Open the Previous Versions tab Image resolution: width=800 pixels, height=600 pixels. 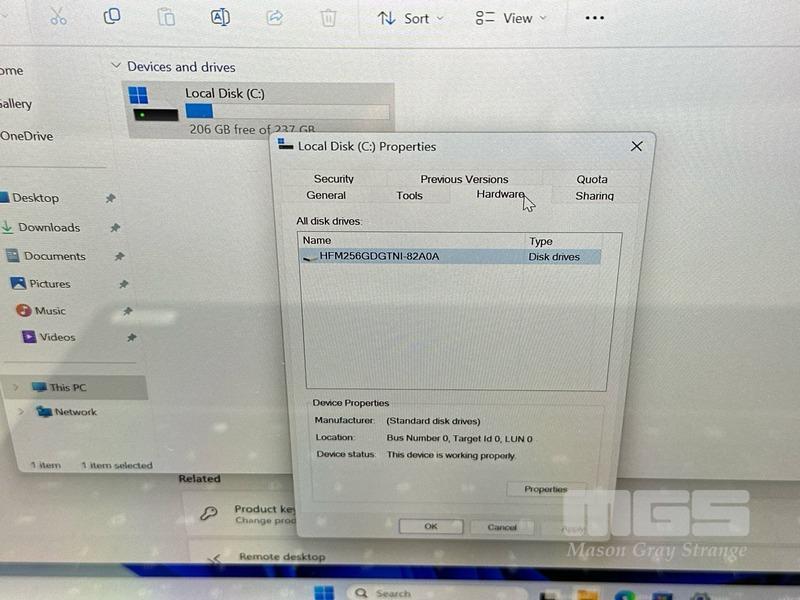tap(464, 179)
